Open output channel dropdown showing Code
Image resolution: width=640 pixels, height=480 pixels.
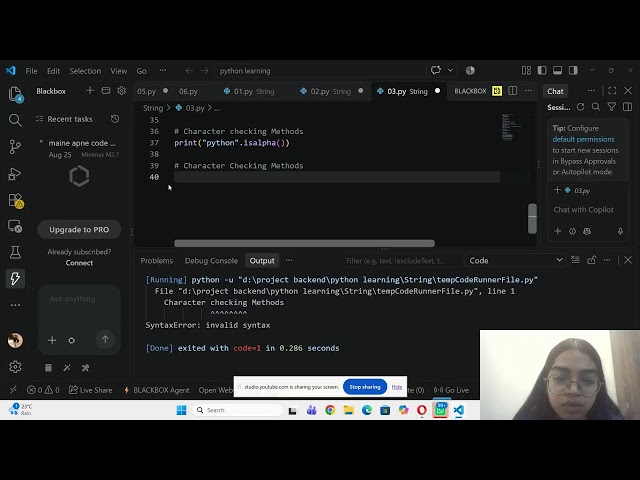point(516,260)
